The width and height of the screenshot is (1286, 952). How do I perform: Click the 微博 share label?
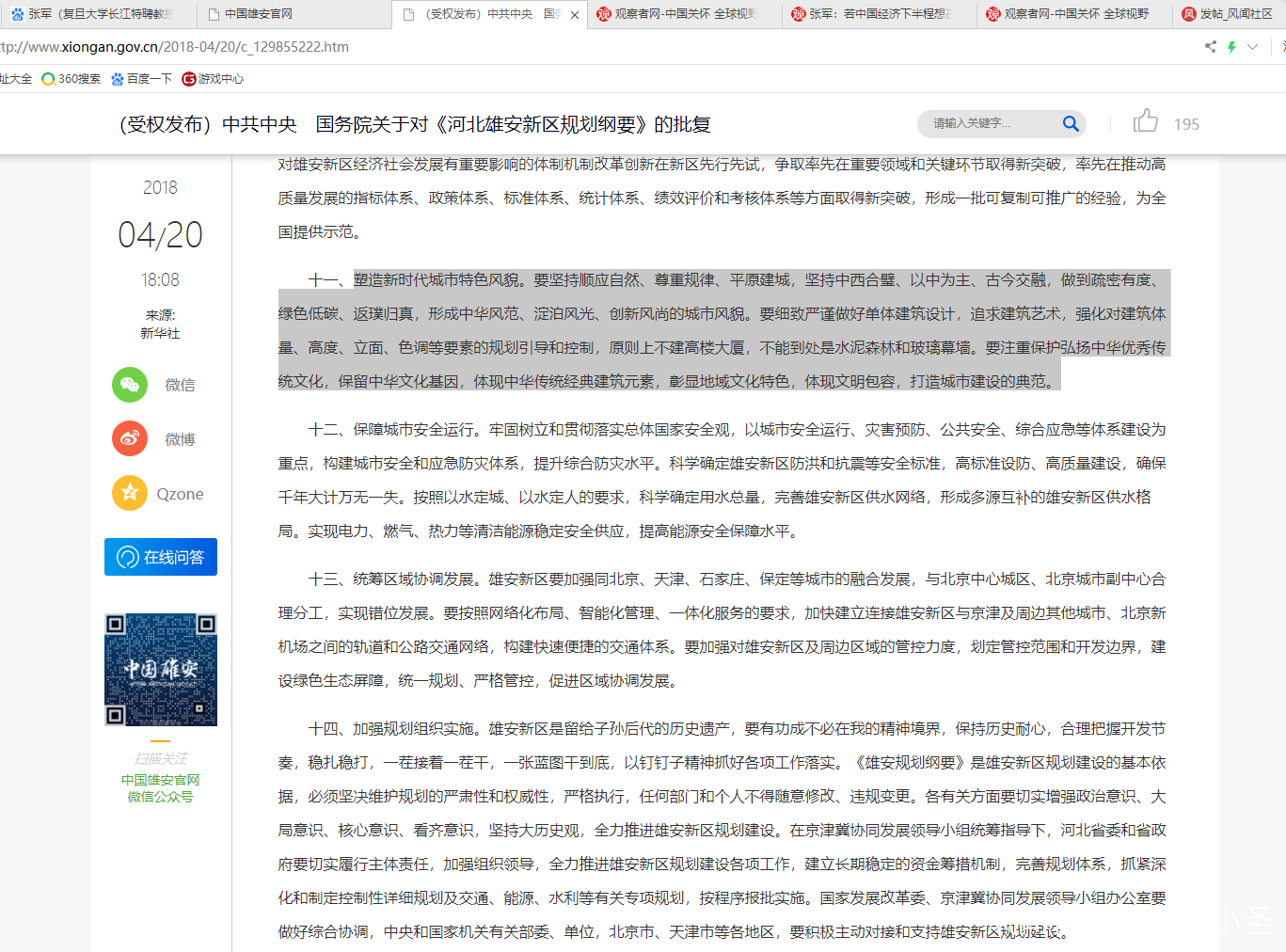tap(180, 439)
